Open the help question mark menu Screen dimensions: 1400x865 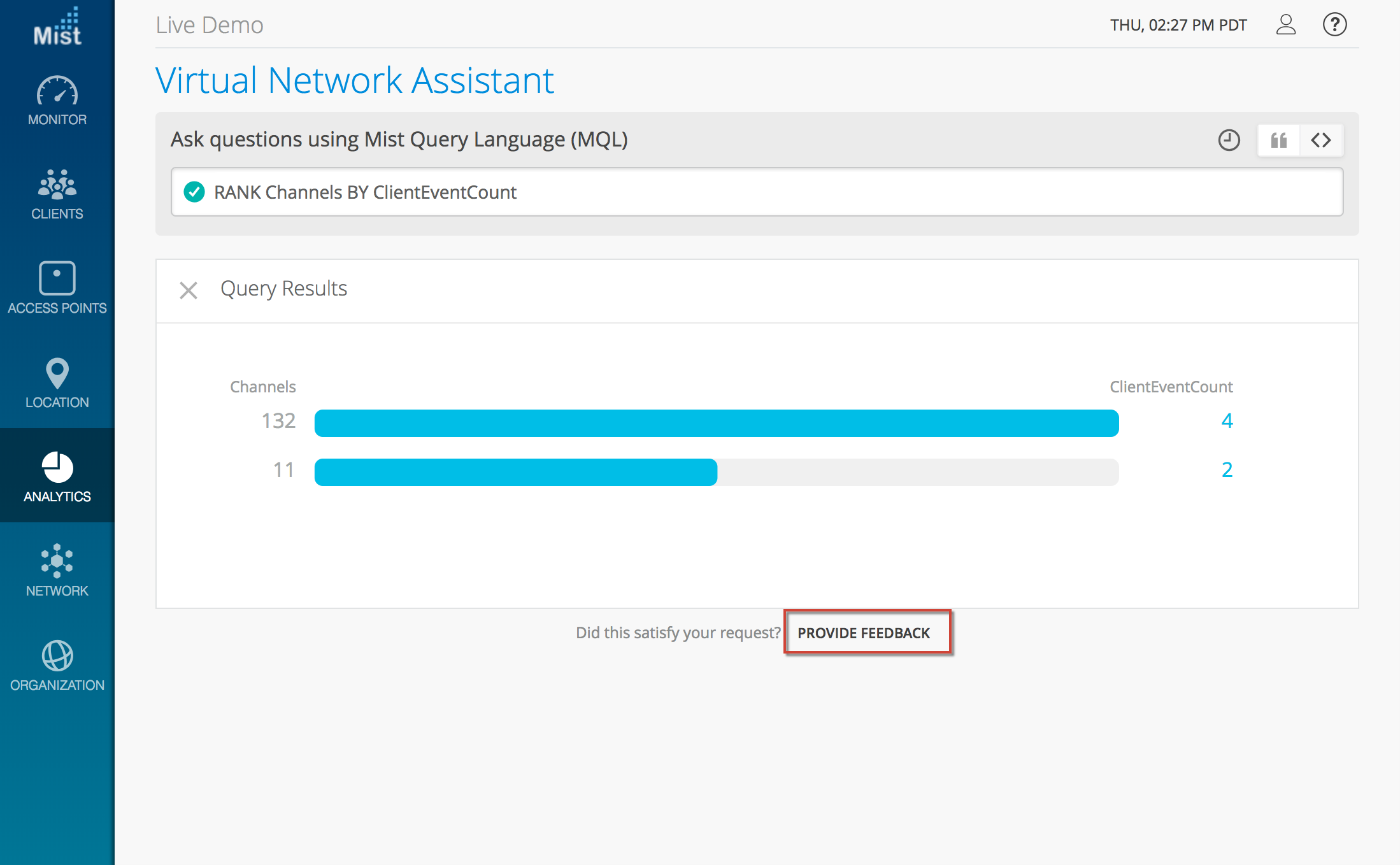pyautogui.click(x=1334, y=25)
